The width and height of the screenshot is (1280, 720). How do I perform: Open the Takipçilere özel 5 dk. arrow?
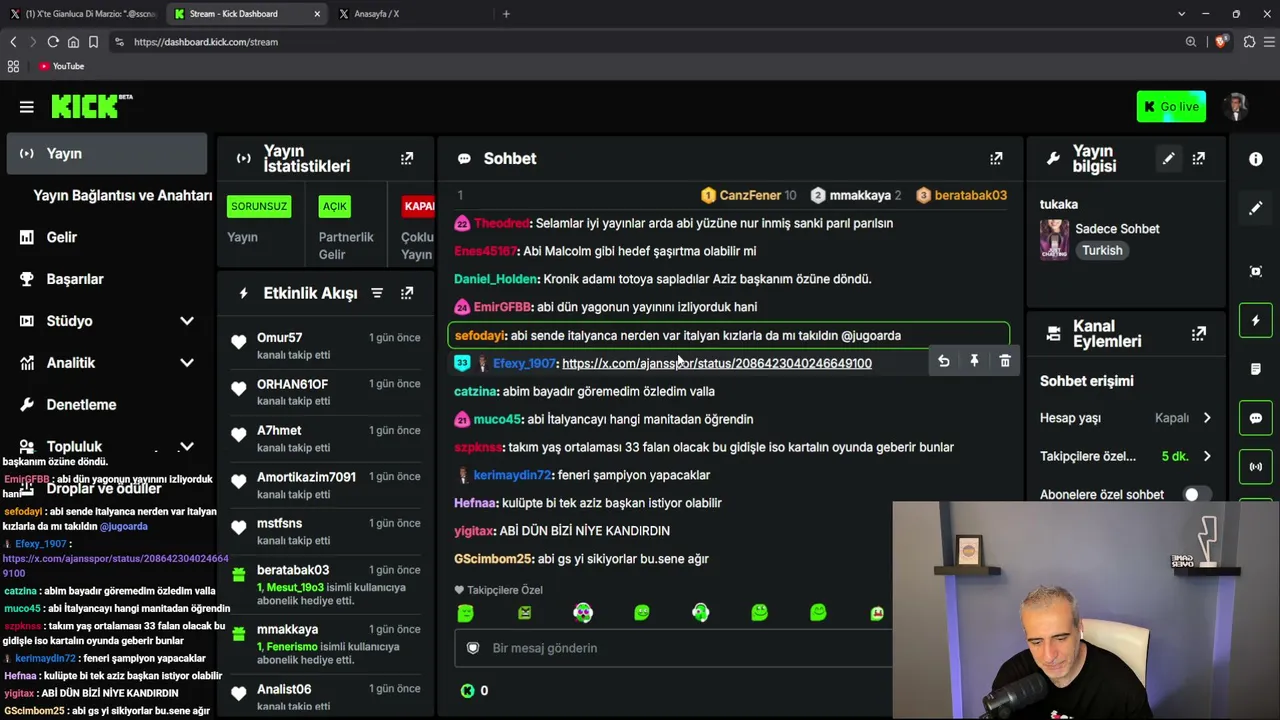coord(1206,457)
